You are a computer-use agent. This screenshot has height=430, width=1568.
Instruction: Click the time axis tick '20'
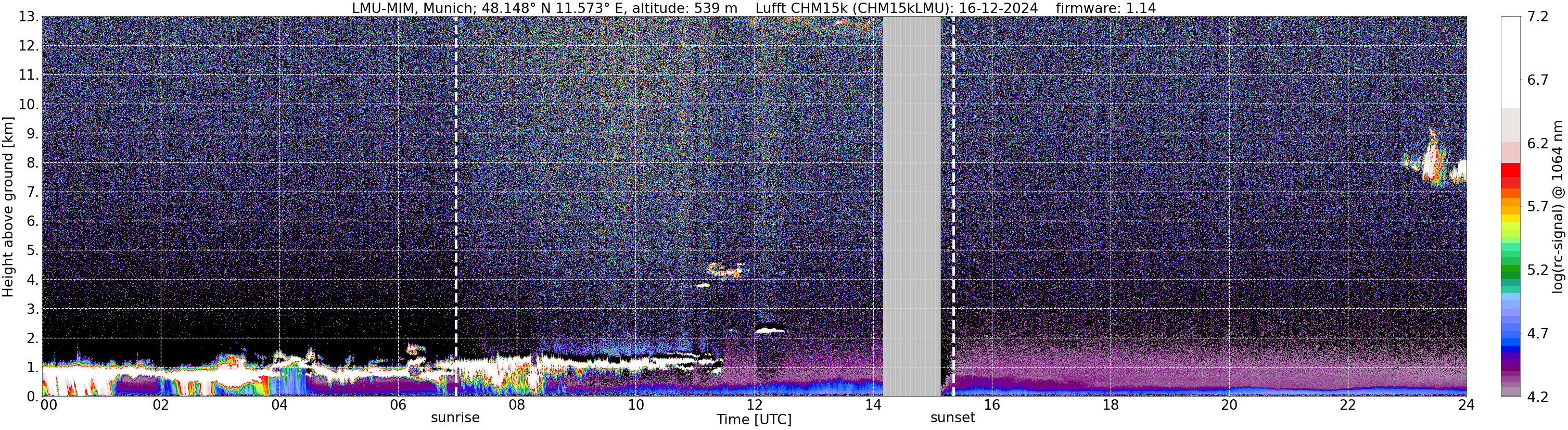1229,405
